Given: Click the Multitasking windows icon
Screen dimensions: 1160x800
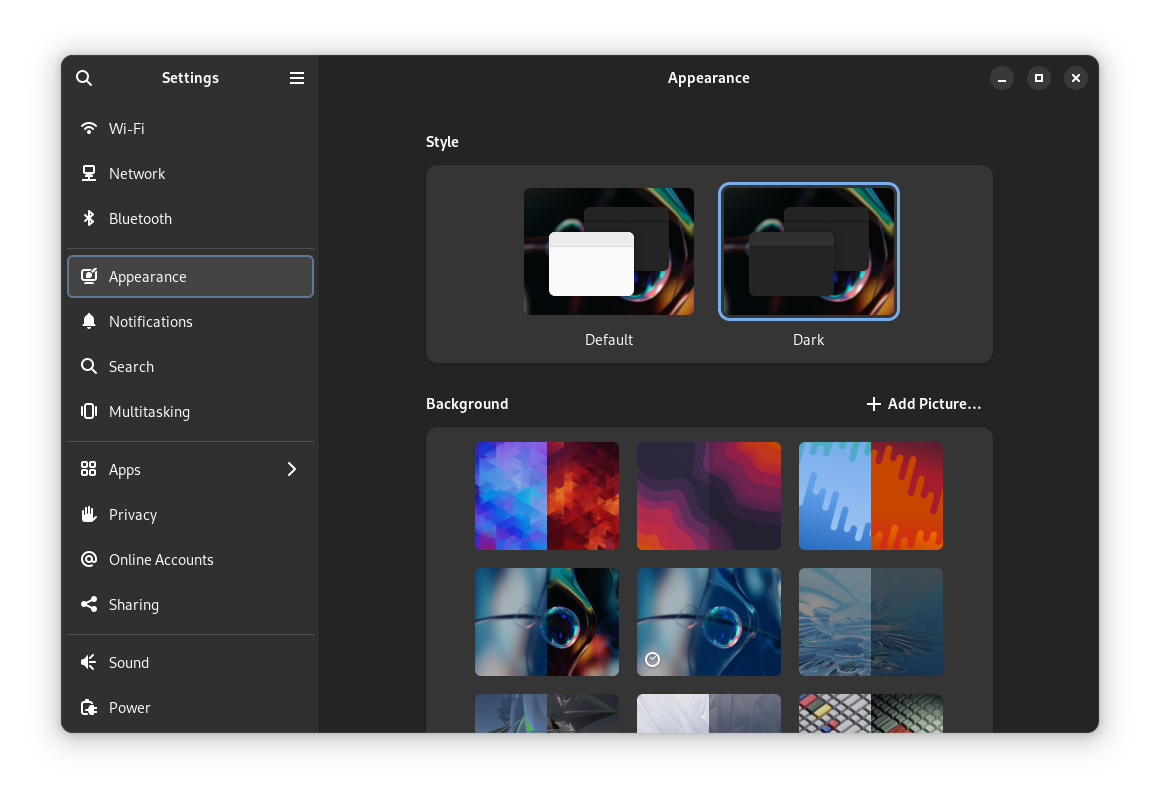Looking at the screenshot, I should tap(89, 411).
